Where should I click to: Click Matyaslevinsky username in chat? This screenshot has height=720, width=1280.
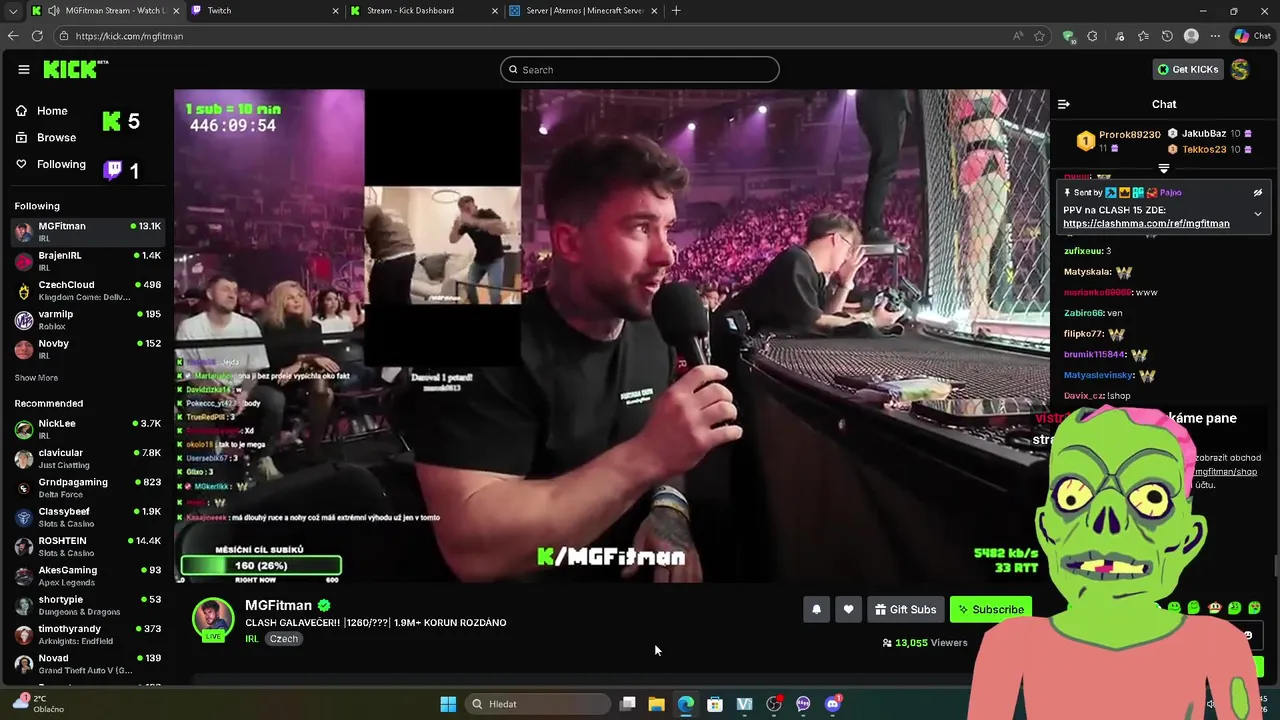coord(1098,376)
